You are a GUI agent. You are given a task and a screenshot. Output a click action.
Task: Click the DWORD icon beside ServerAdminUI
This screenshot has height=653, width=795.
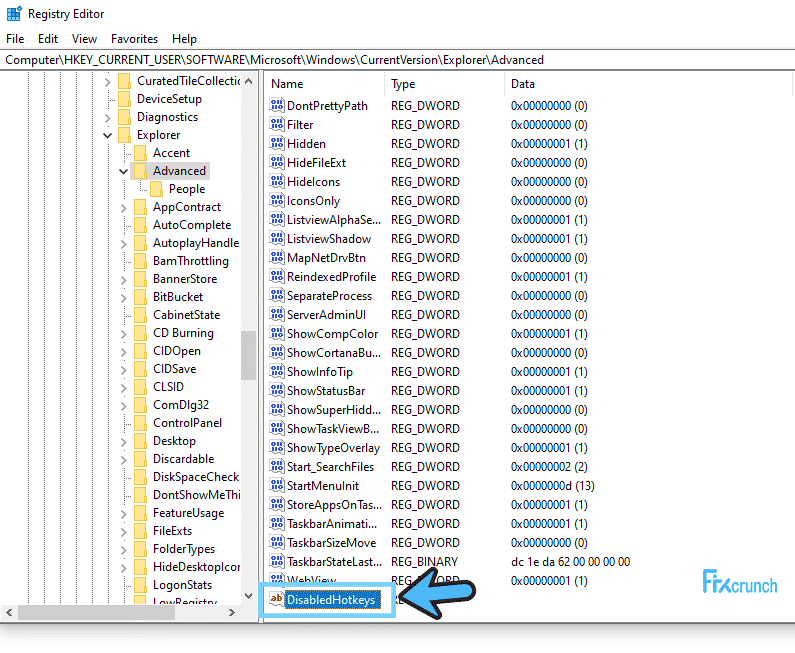click(x=277, y=314)
